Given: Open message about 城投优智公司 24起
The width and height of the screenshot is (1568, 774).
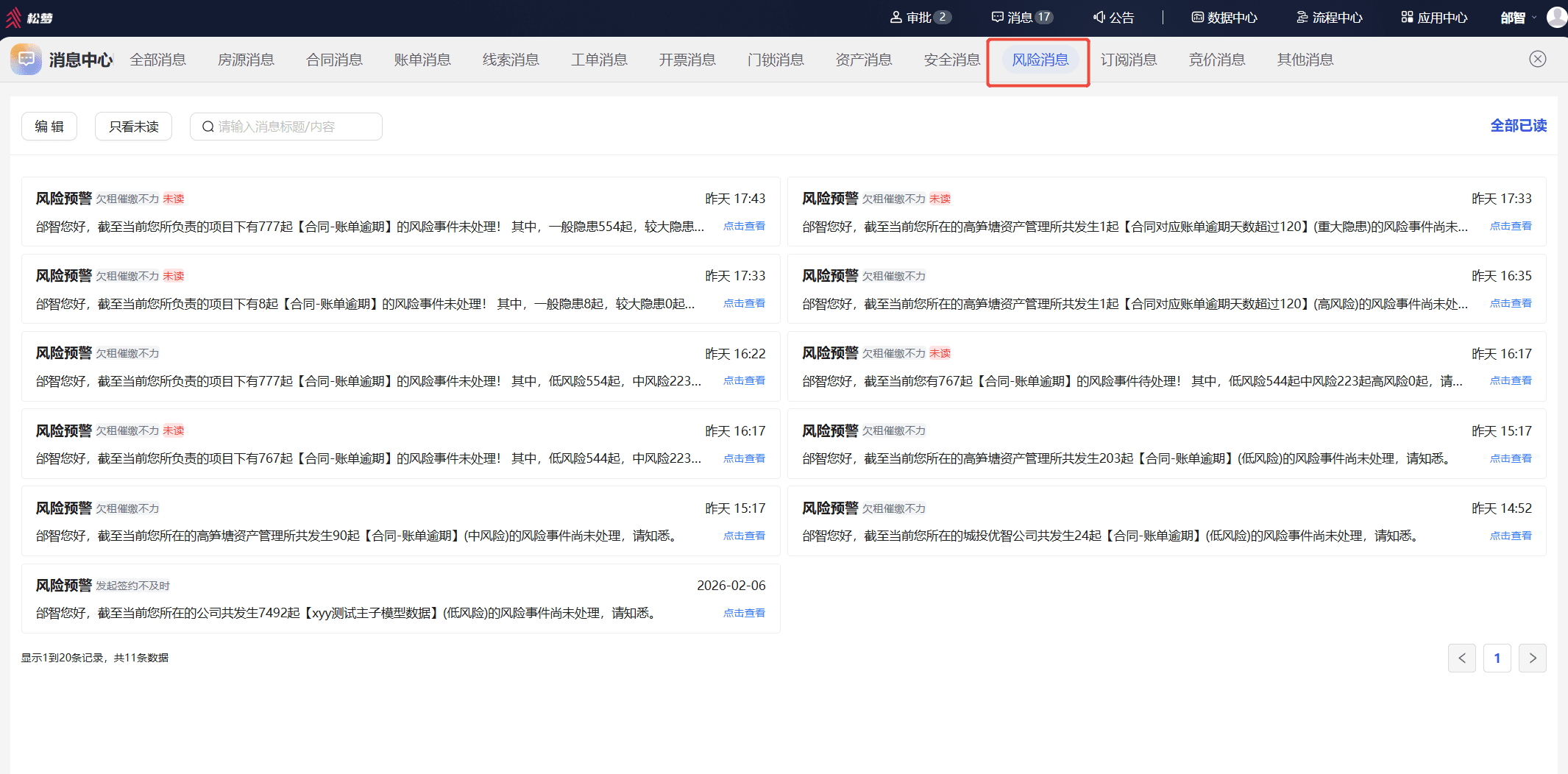Looking at the screenshot, I should [x=1166, y=521].
